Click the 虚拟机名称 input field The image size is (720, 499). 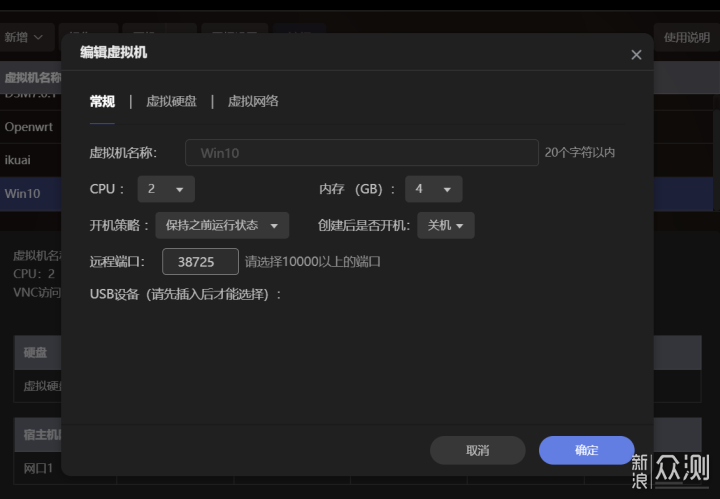(x=362, y=153)
